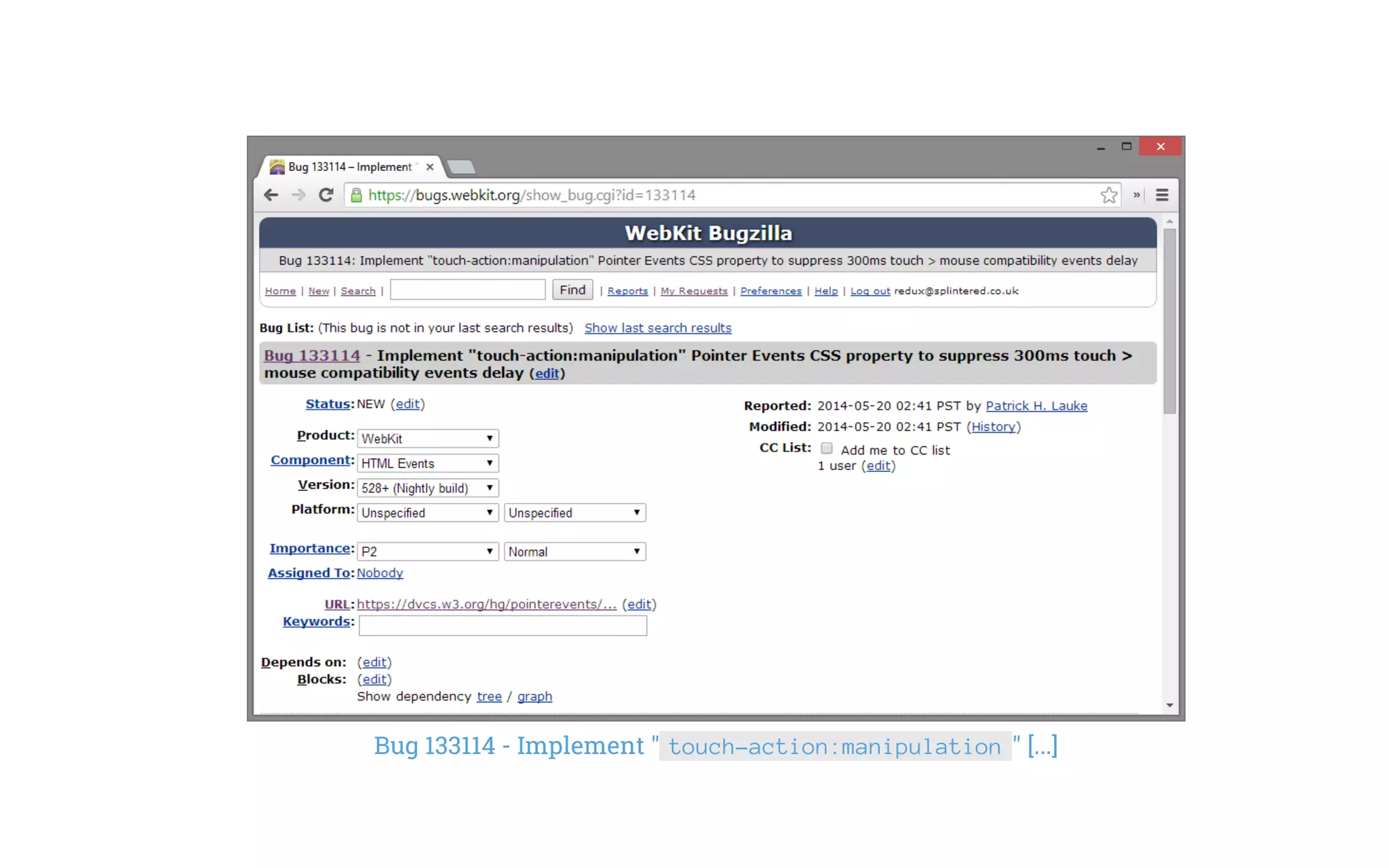This screenshot has width=1389, height=868.
Task: Click the Status field label link
Action: click(328, 404)
